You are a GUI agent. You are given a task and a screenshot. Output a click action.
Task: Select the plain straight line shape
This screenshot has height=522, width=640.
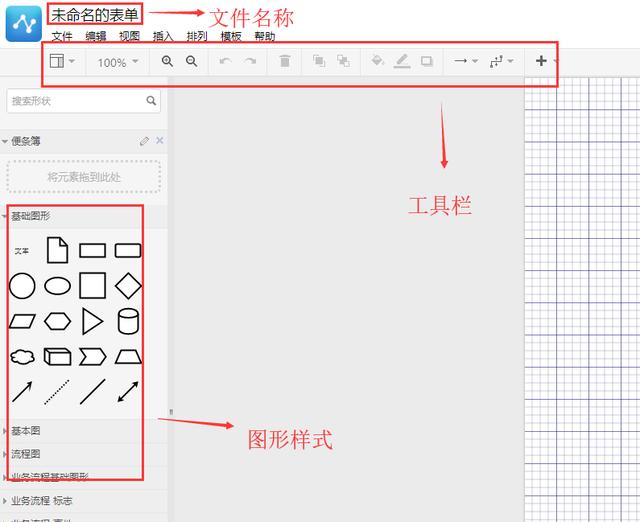click(93, 392)
